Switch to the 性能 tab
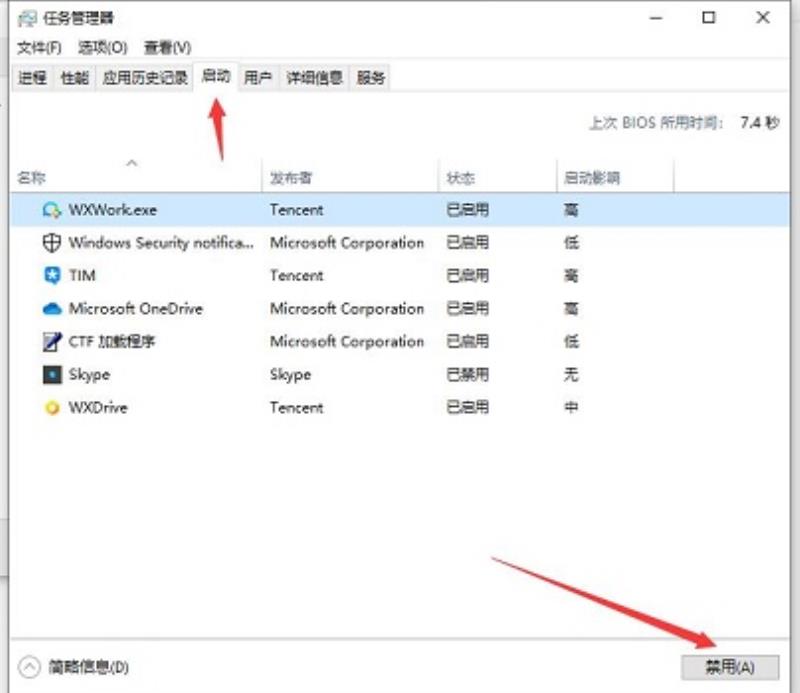Screen dimensions: 800x693 [74, 78]
